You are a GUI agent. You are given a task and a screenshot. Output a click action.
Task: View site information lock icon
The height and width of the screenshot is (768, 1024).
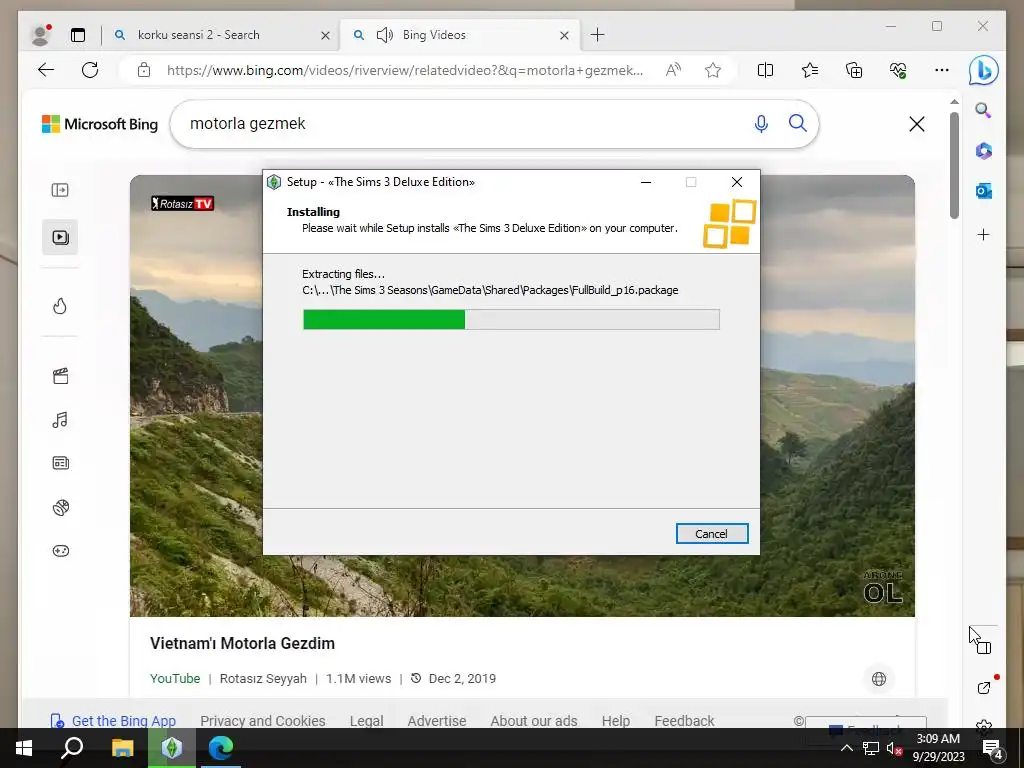click(144, 70)
